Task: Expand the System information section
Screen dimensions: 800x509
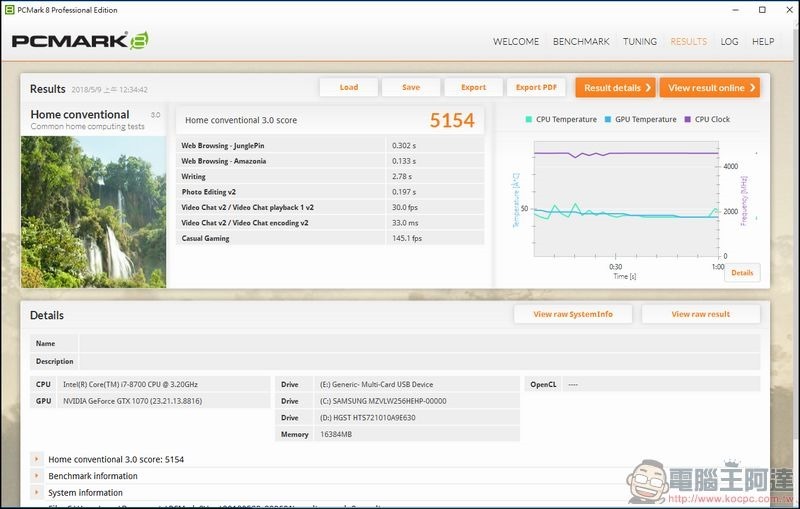Action: click(37, 493)
